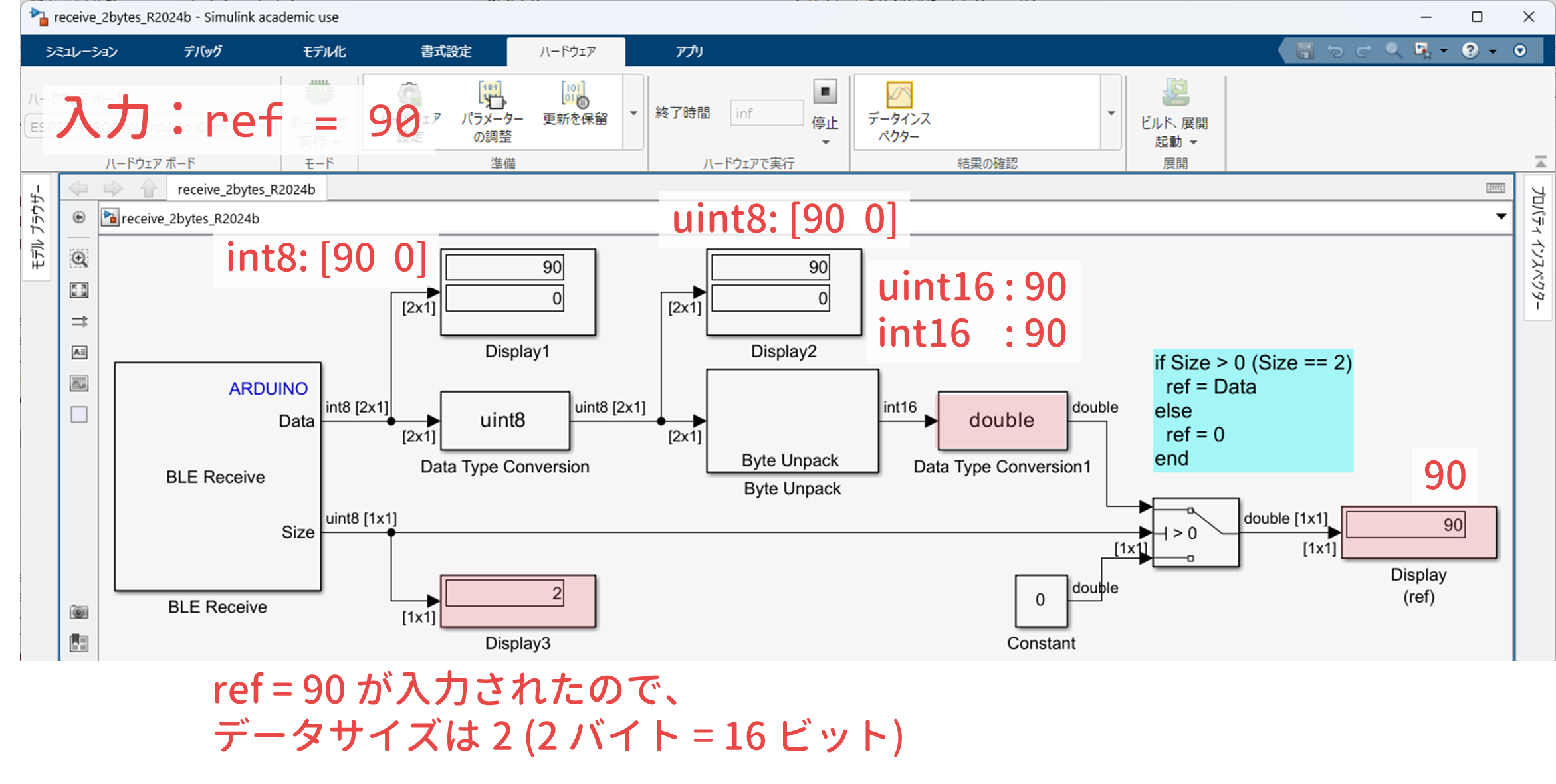Click the Fit to View palette icon
The width and height of the screenshot is (1556, 784).
tap(79, 290)
